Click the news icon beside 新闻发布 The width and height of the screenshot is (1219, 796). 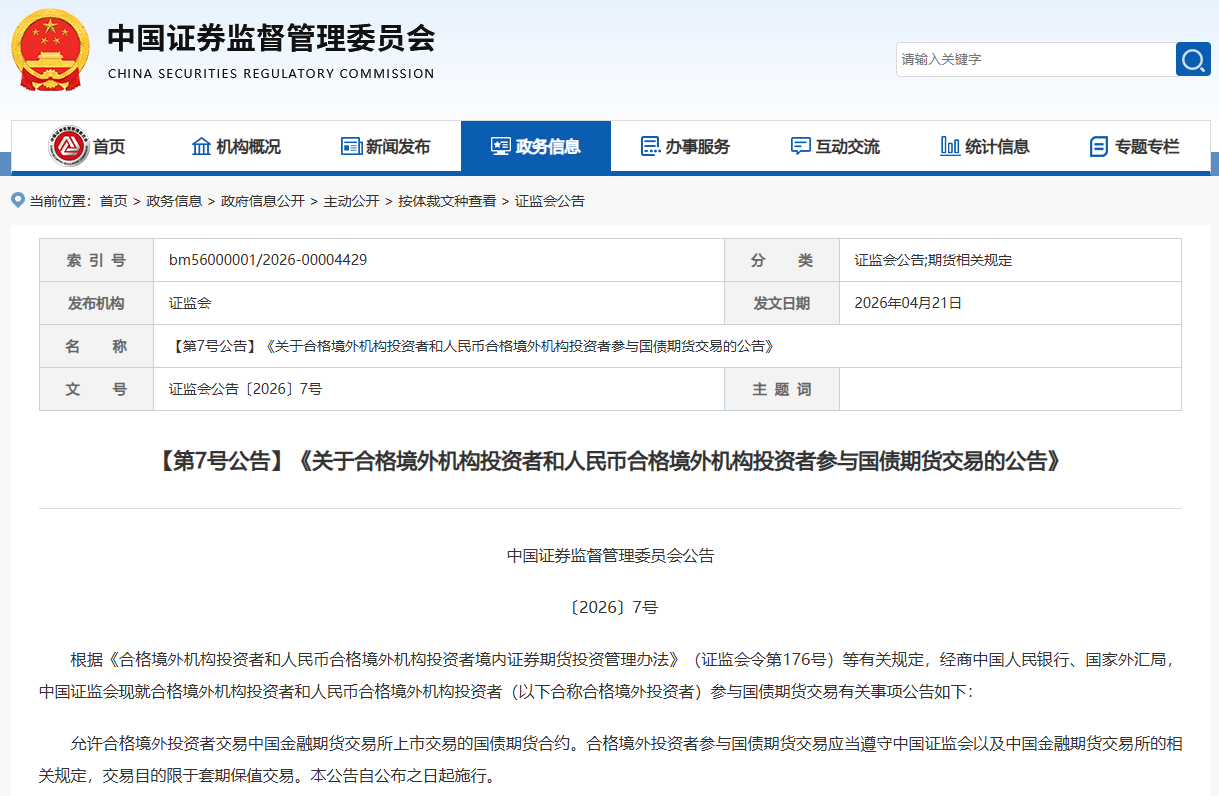pos(351,146)
